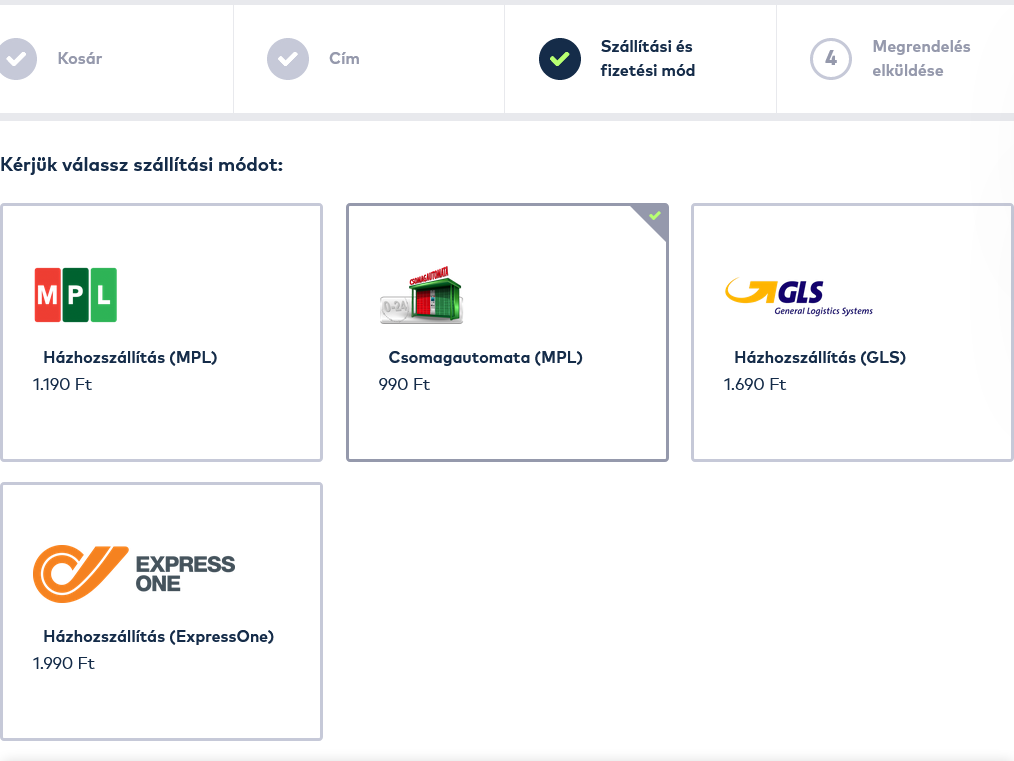
Task: Click the Csomagautomata parcel locker icon
Action: [421, 296]
